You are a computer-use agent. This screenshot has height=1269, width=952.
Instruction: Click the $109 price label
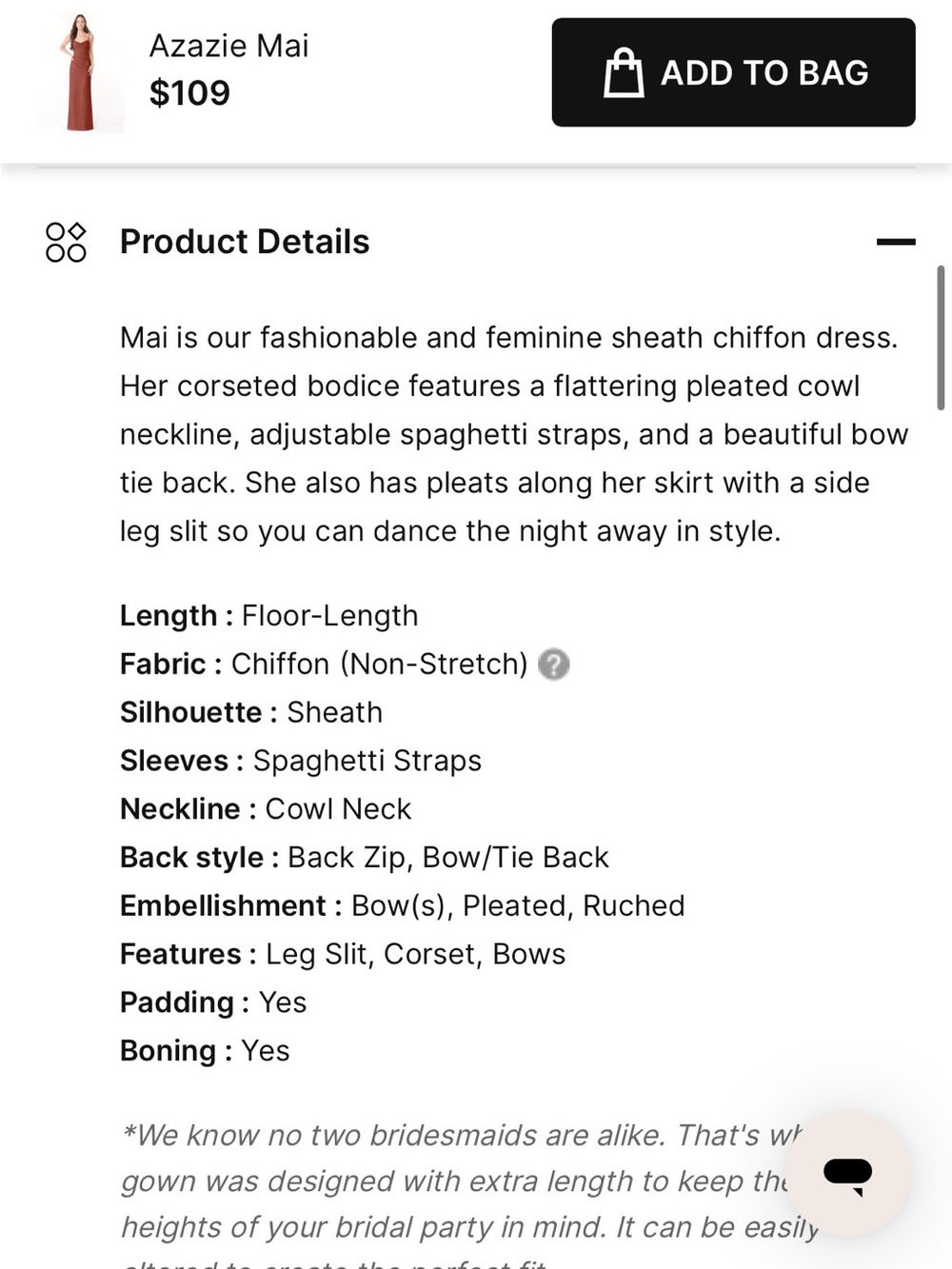(189, 93)
